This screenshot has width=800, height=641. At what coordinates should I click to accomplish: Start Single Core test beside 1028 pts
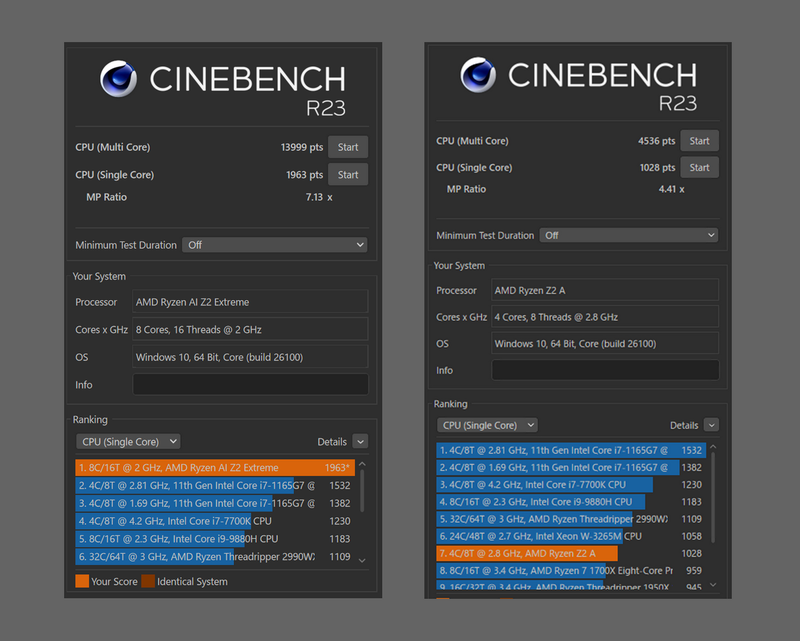[699, 168]
